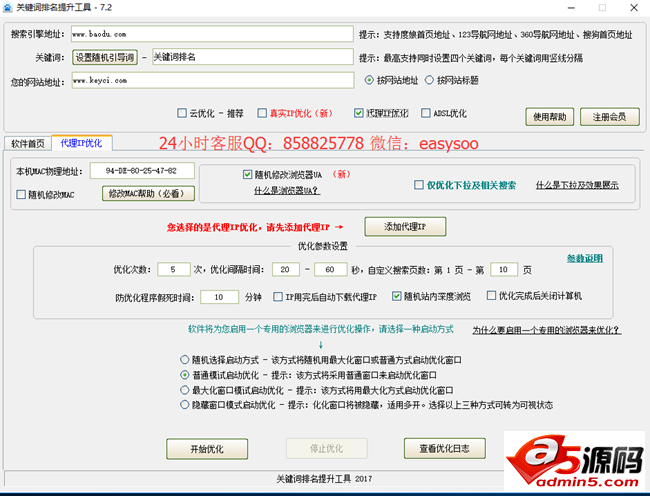Image resolution: width=650 pixels, height=496 pixels.
Task: Click the interval maximum field showing 60
Action: point(330,270)
